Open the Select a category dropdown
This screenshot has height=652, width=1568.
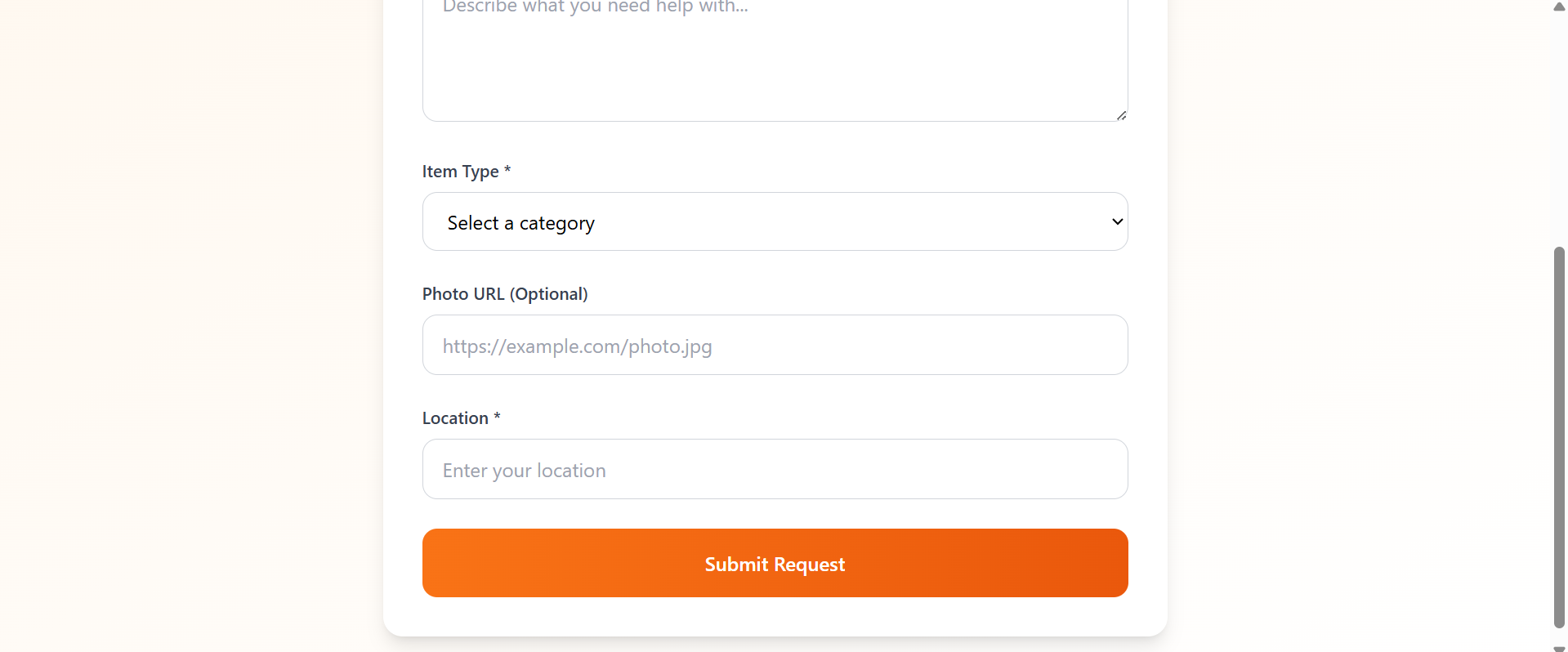pyautogui.click(x=775, y=221)
